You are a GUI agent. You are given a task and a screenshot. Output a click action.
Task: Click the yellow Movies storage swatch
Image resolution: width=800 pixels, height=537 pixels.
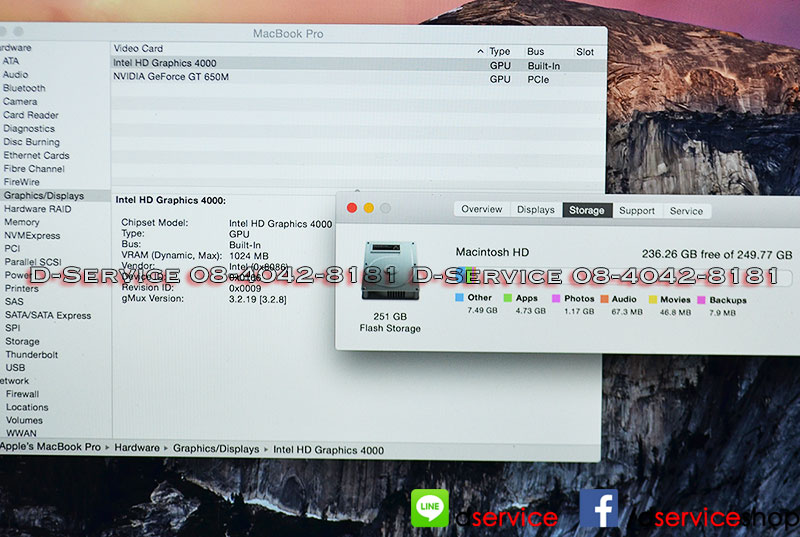[653, 299]
